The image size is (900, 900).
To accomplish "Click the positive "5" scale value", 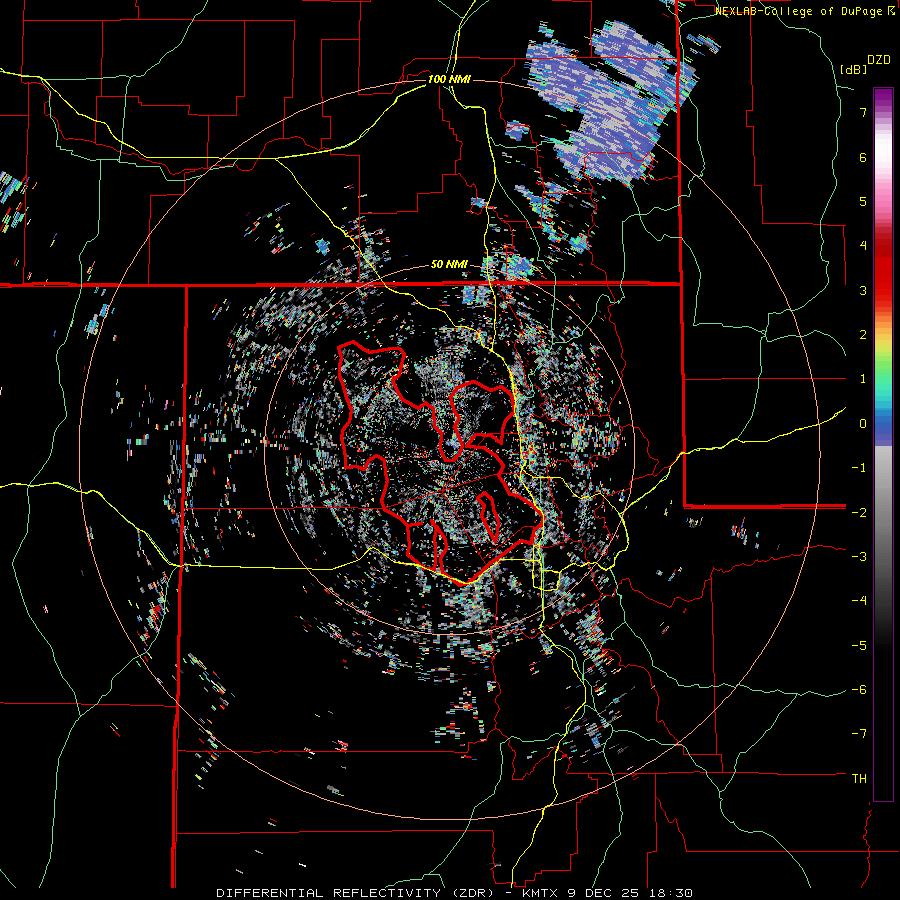I will click(x=863, y=201).
